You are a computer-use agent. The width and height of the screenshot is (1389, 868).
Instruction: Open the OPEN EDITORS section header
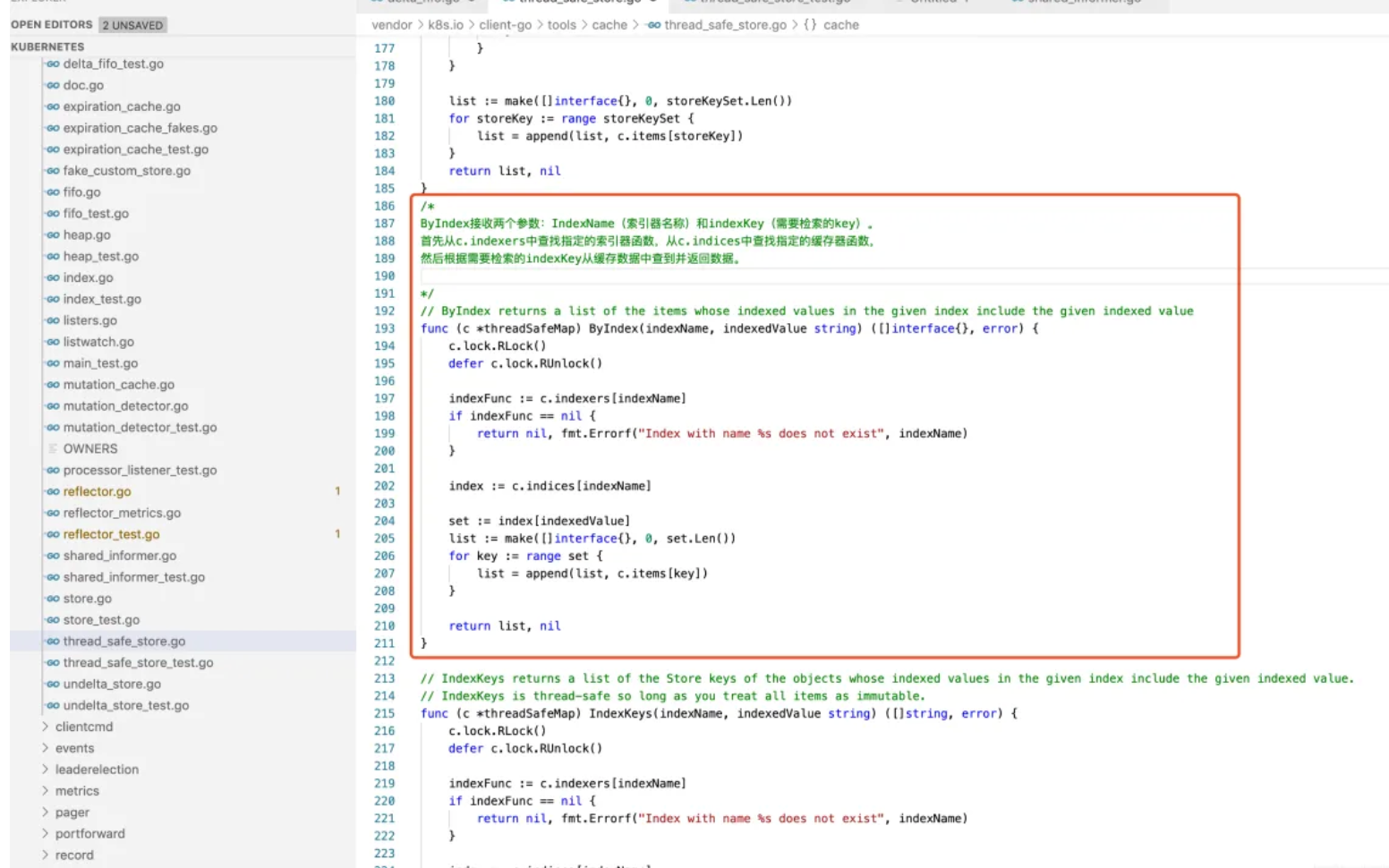[51, 25]
